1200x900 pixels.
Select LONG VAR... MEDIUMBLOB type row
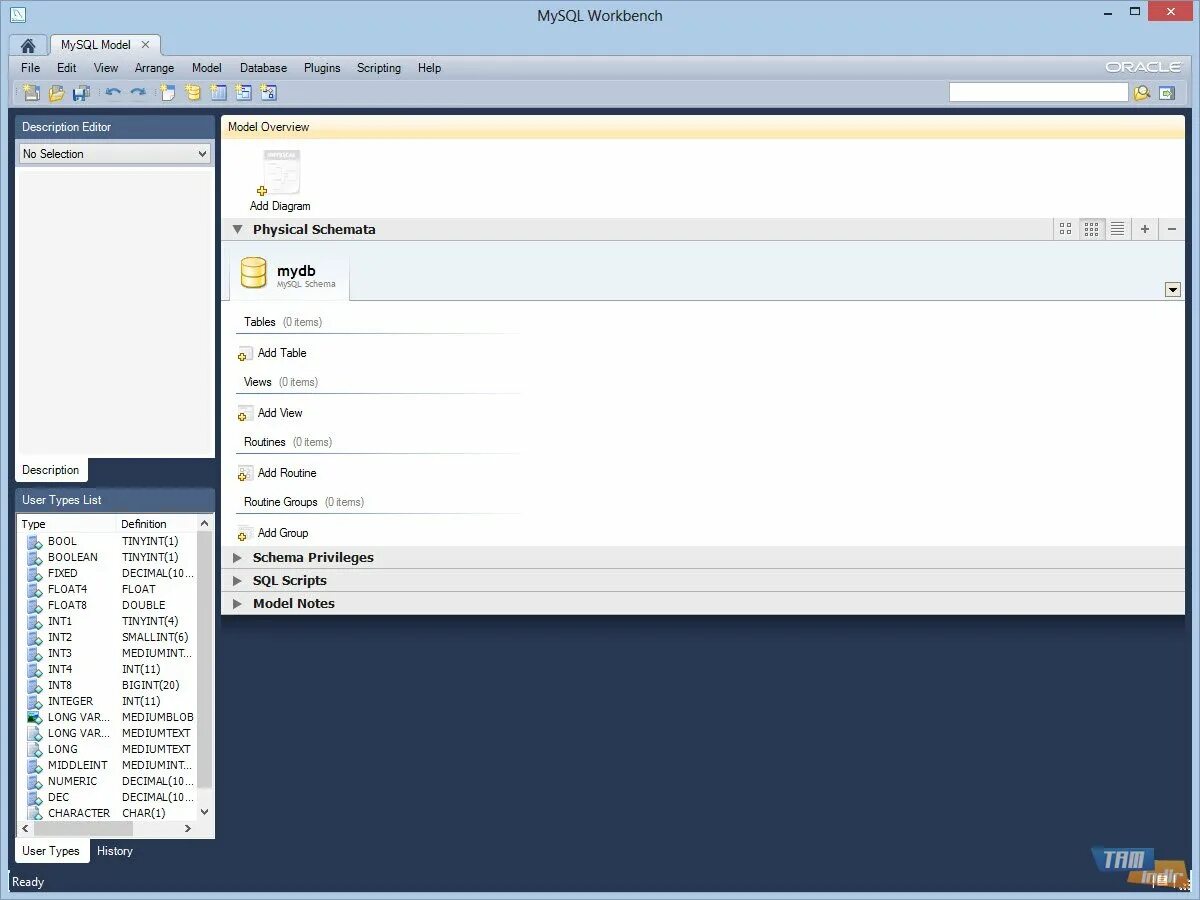(107, 717)
